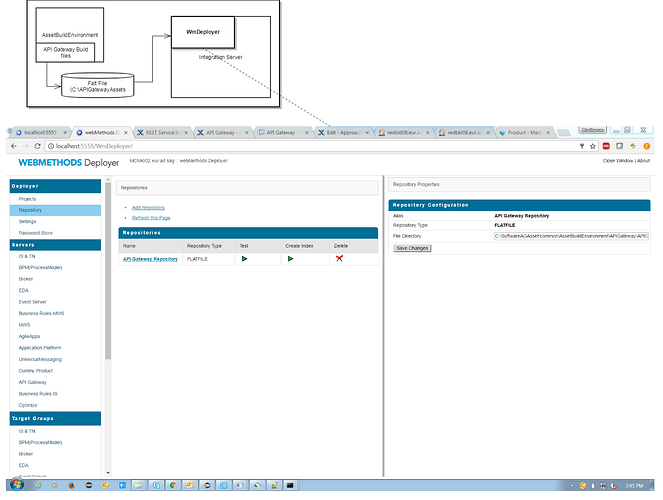
Task: Open Skype from the taskbar
Action: [156, 485]
